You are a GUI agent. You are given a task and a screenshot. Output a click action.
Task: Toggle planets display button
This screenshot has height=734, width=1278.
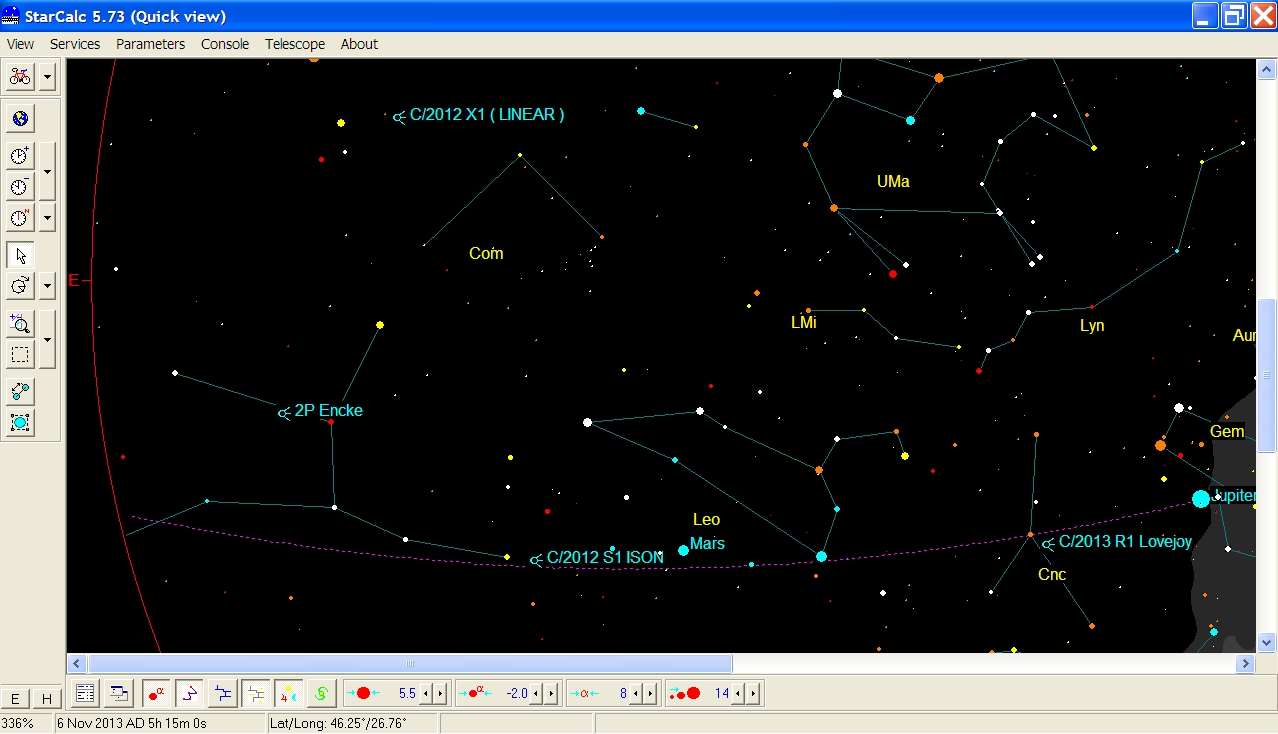(x=289, y=693)
